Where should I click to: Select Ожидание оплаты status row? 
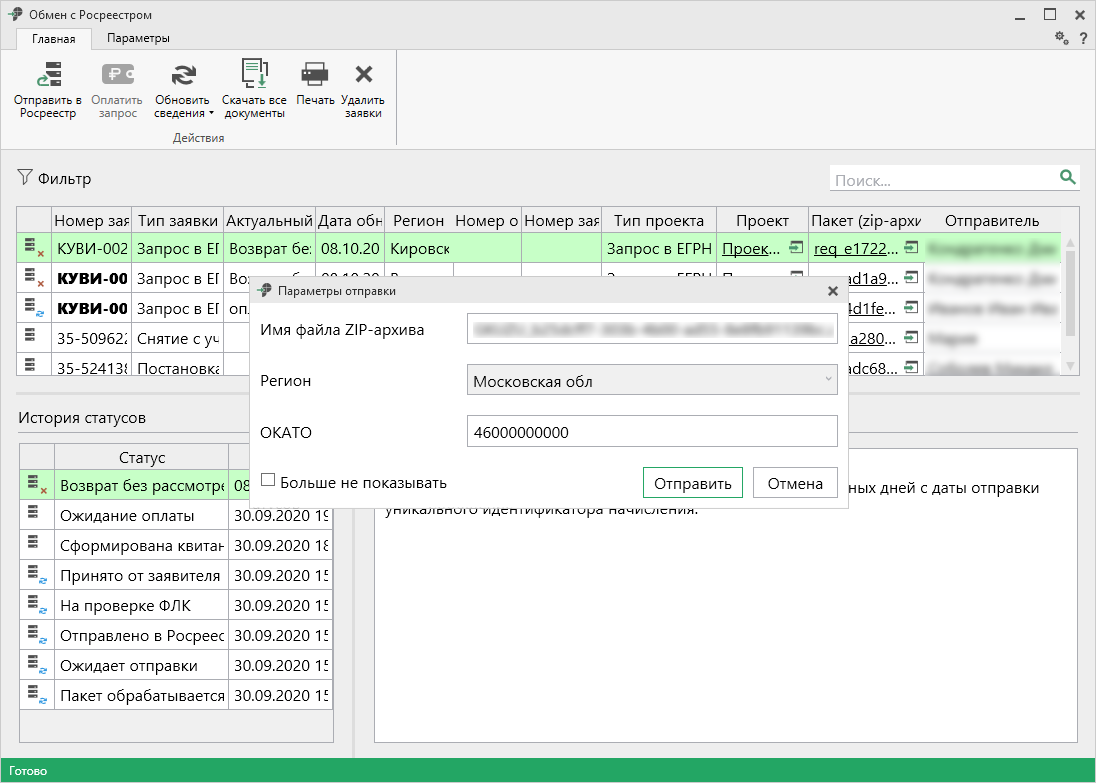pos(127,516)
